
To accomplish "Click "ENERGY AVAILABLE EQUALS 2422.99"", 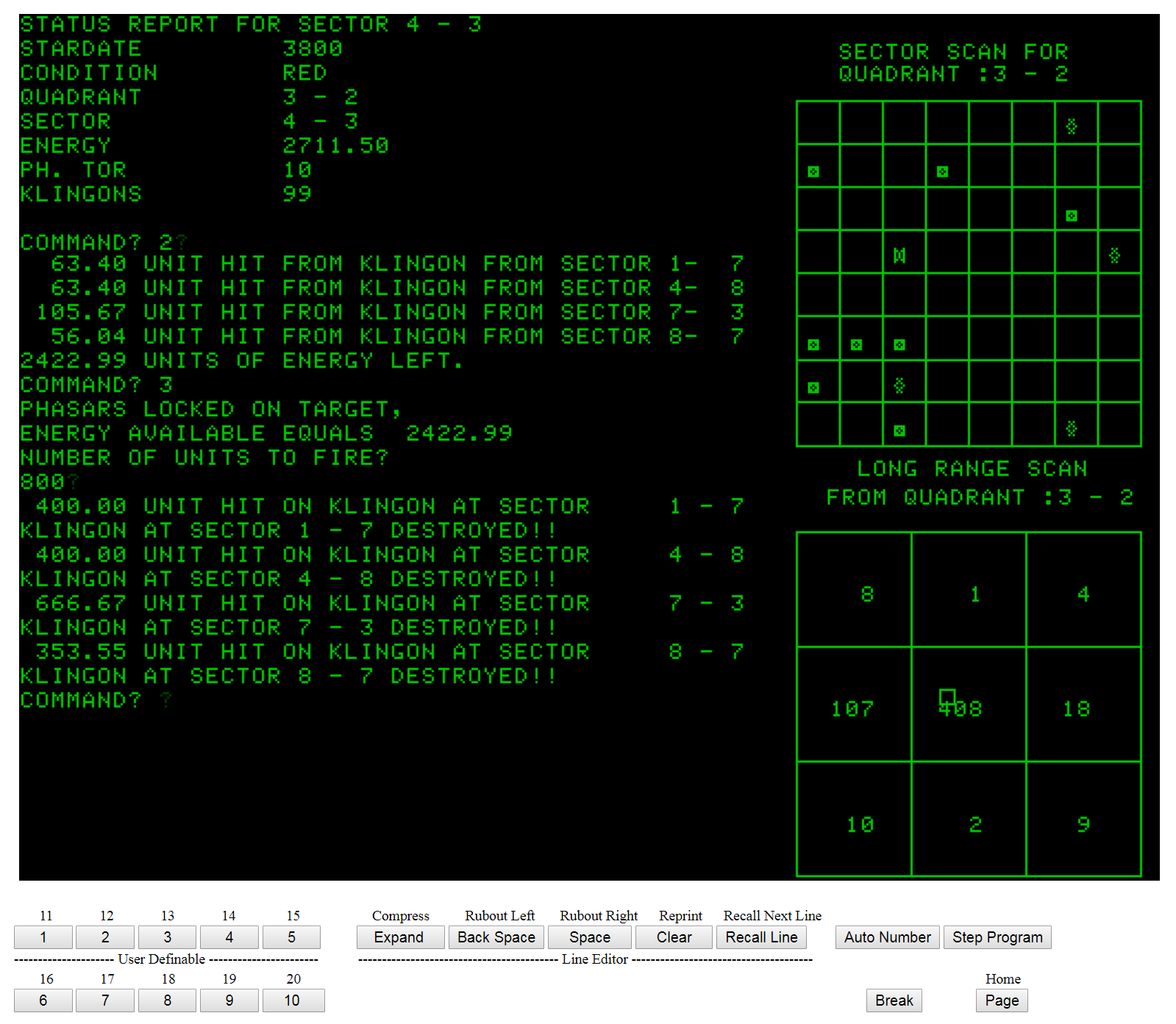I will pyautogui.click(x=266, y=434).
